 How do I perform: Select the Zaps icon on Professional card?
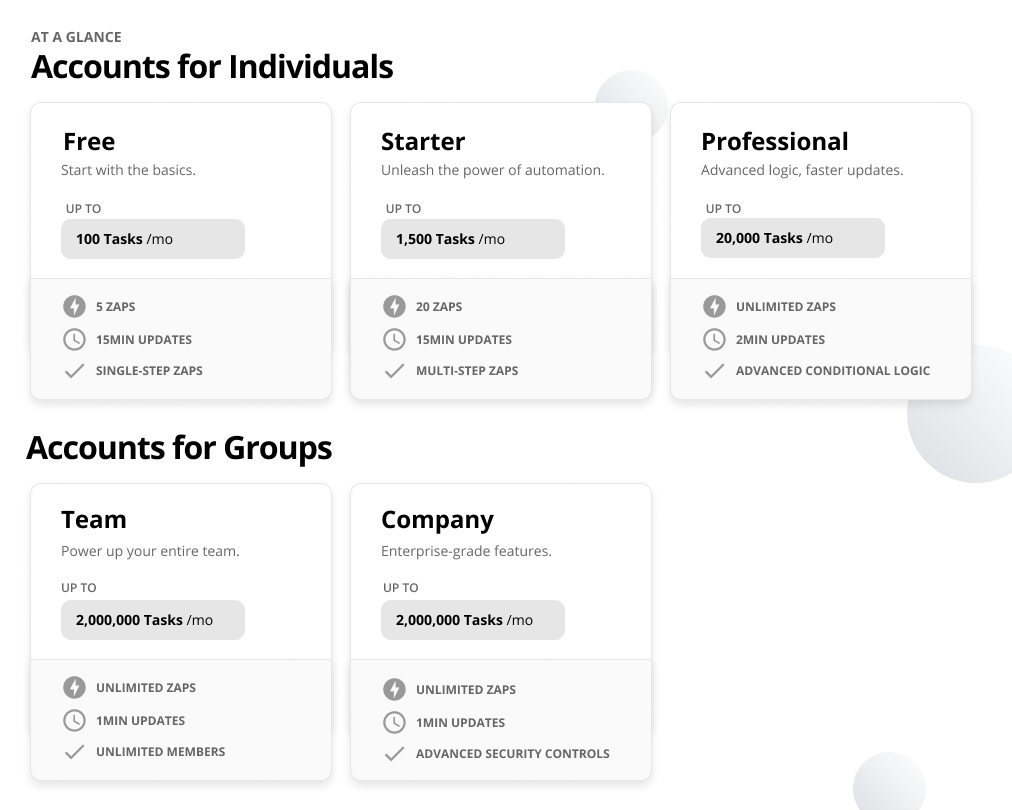tap(715, 307)
